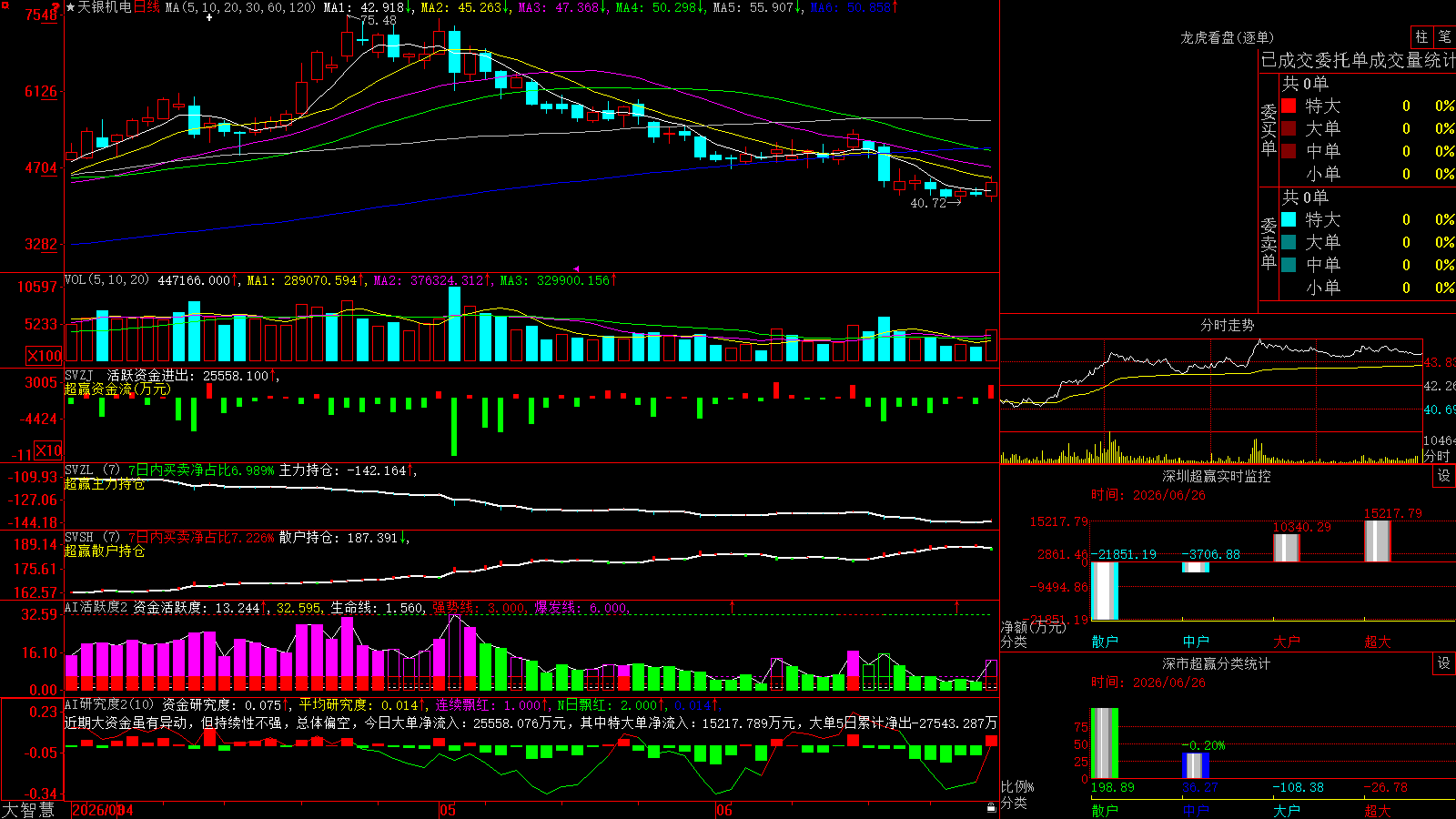The image size is (1456, 819).
Task: Click the red question mark icon near 7548
Action: (x=54, y=9)
